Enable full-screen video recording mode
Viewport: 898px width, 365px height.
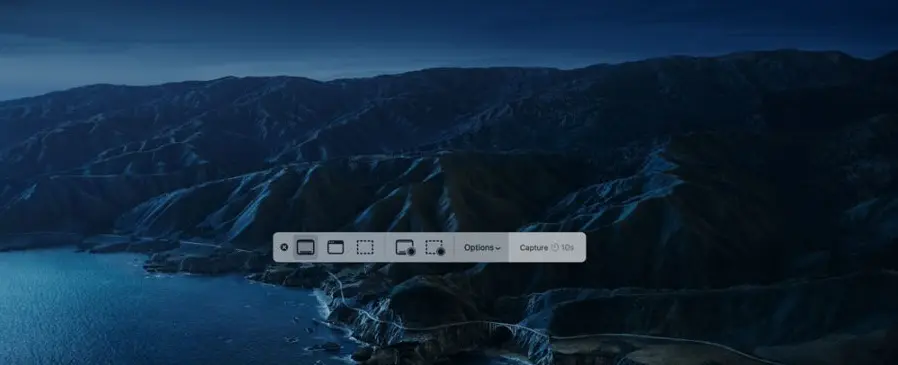pos(405,248)
